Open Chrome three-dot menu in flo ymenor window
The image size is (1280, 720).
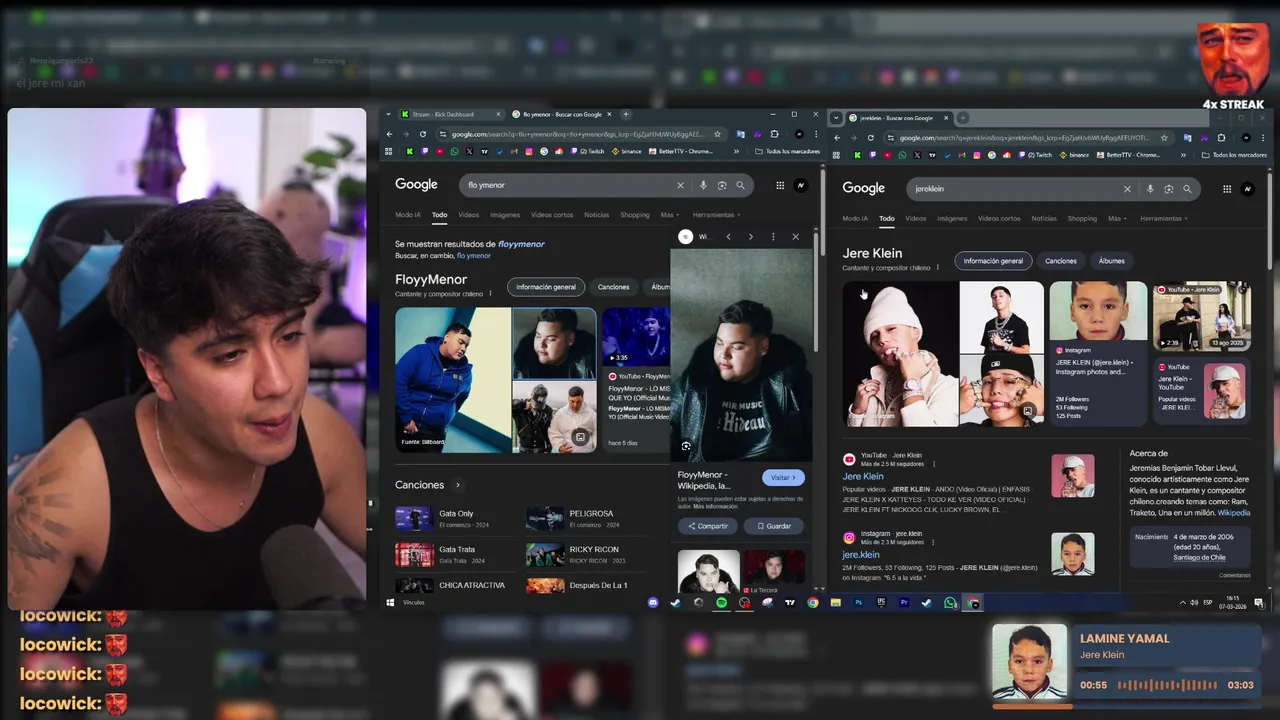(x=815, y=134)
